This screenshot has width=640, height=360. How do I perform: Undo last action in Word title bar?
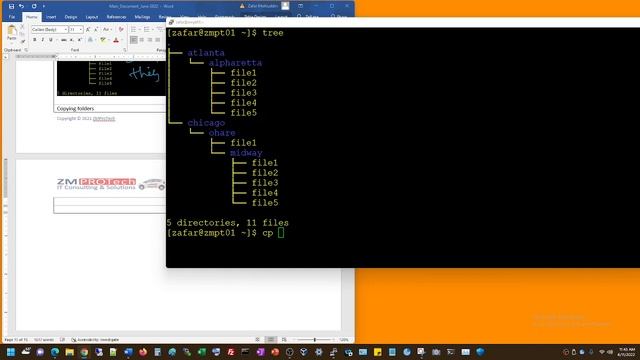pyautogui.click(x=21, y=6)
